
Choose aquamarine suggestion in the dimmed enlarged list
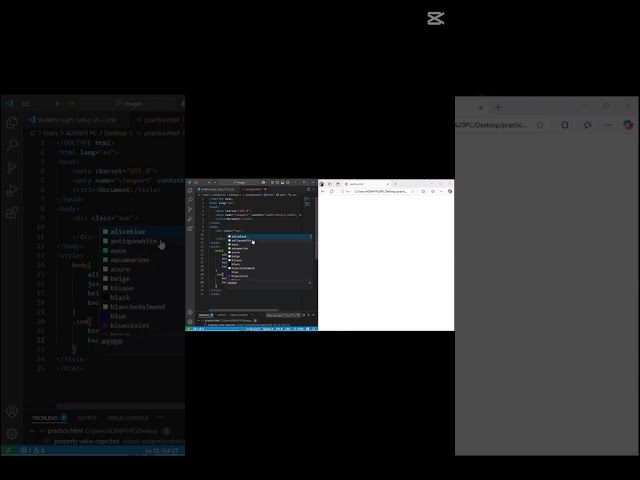(x=143, y=260)
